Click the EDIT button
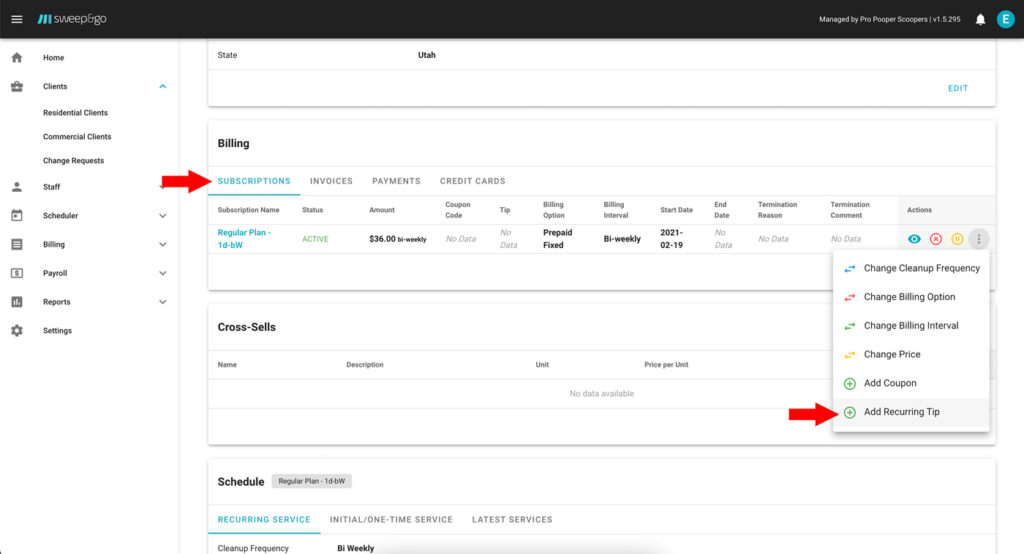 pos(957,88)
